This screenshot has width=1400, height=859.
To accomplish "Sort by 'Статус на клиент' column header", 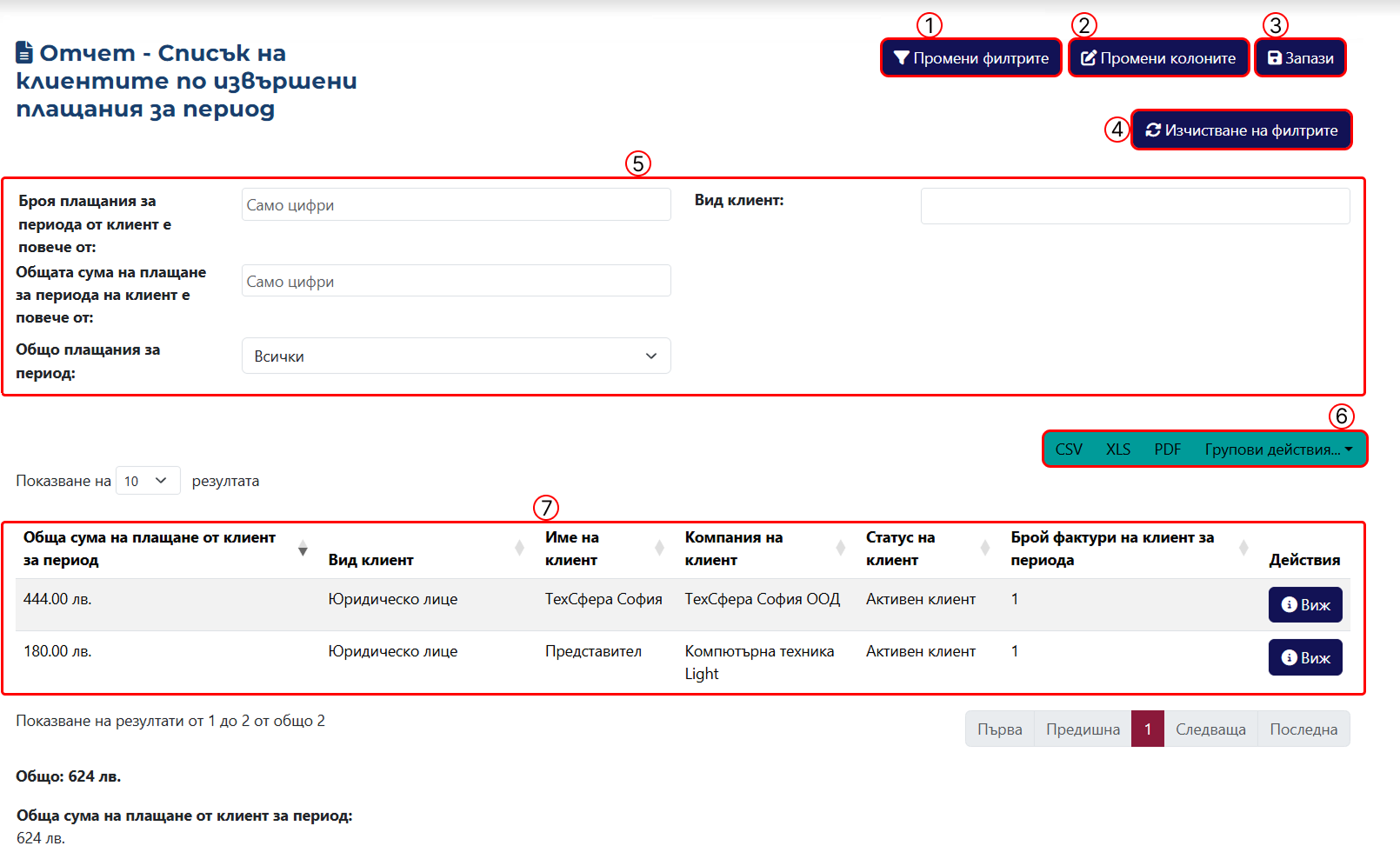I will click(x=929, y=549).
